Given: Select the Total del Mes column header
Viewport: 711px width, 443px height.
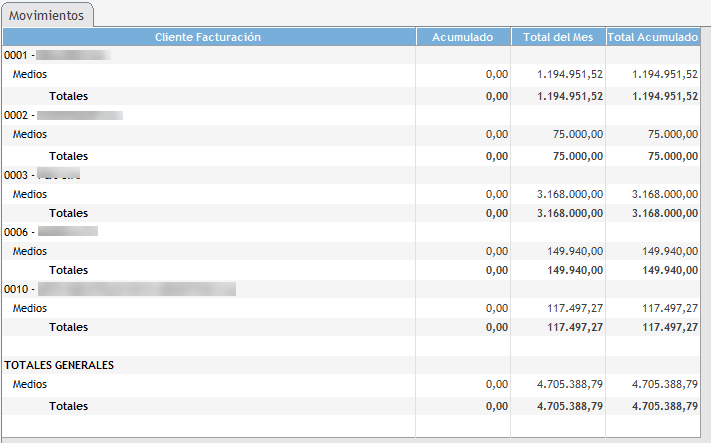Looking at the screenshot, I should pyautogui.click(x=558, y=37).
